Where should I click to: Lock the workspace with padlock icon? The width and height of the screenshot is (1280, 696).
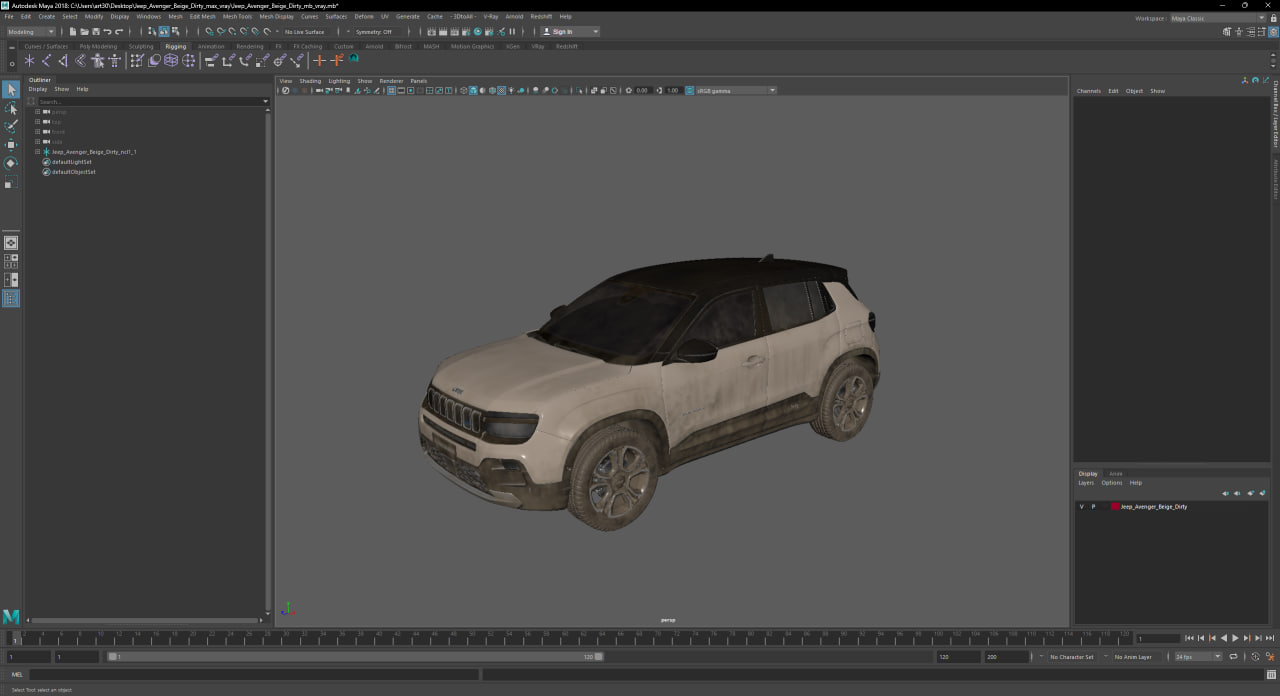[x=1274, y=18]
